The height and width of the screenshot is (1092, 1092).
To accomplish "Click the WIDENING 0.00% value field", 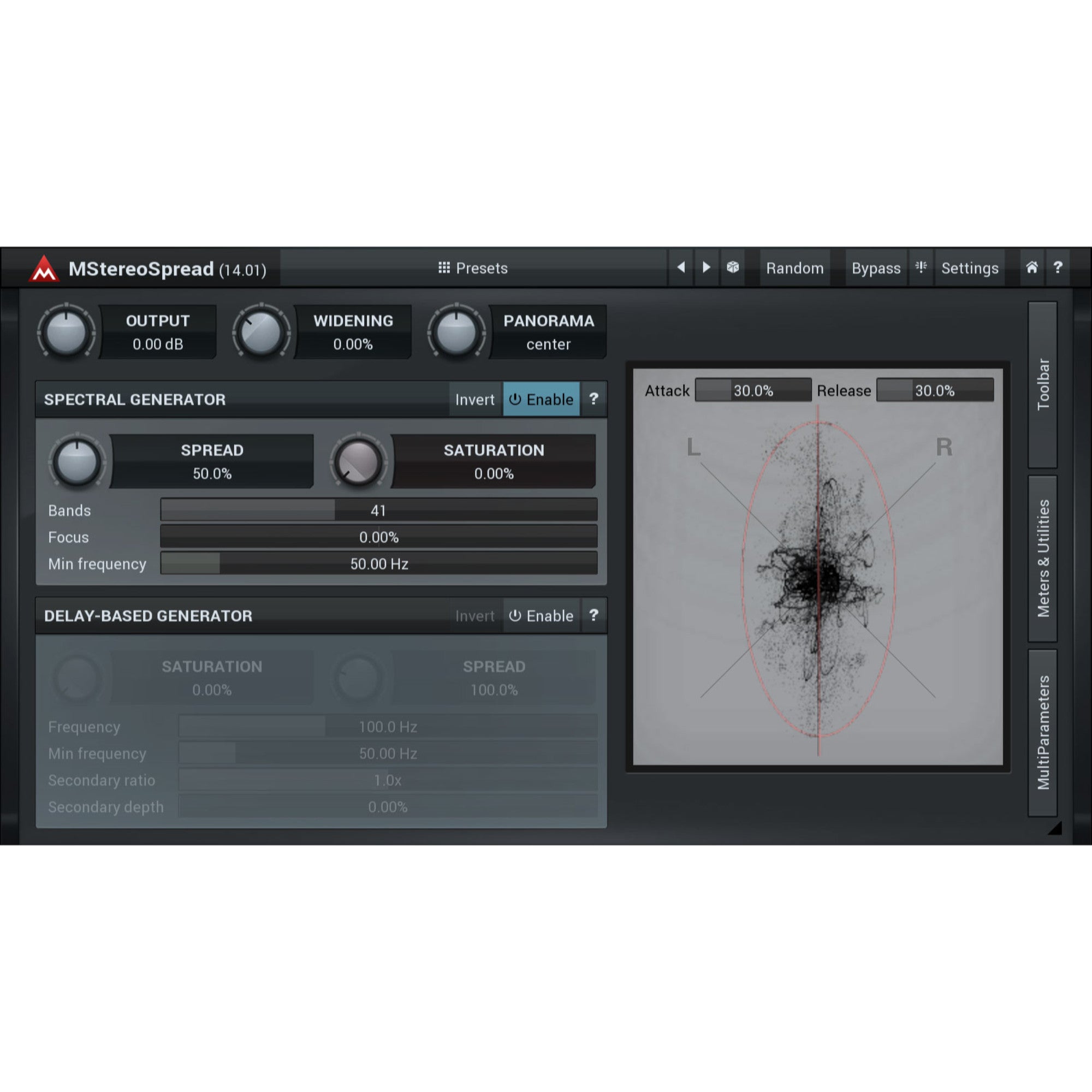I will 353,332.
